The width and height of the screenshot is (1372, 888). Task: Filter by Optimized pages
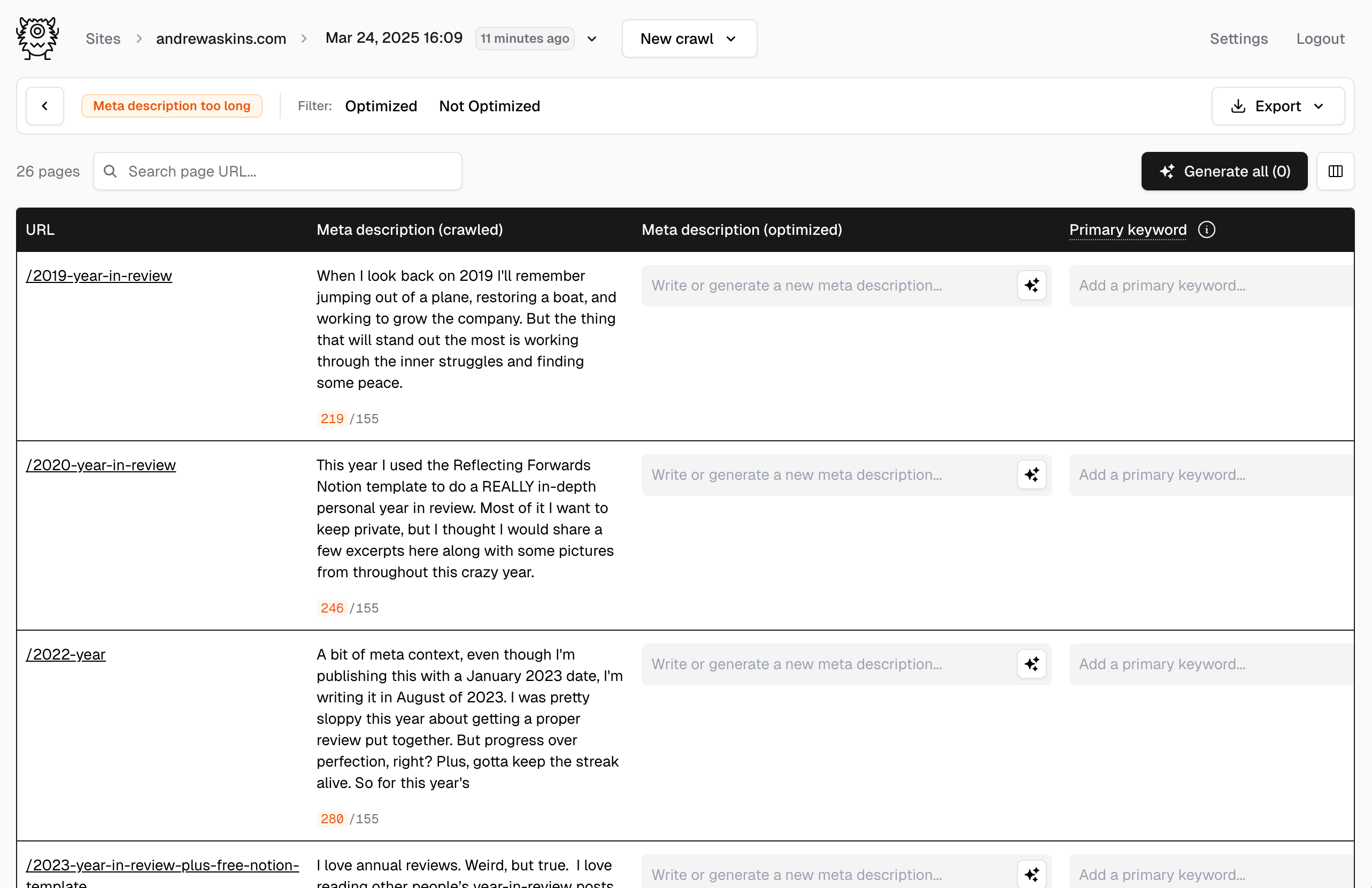pyautogui.click(x=381, y=106)
